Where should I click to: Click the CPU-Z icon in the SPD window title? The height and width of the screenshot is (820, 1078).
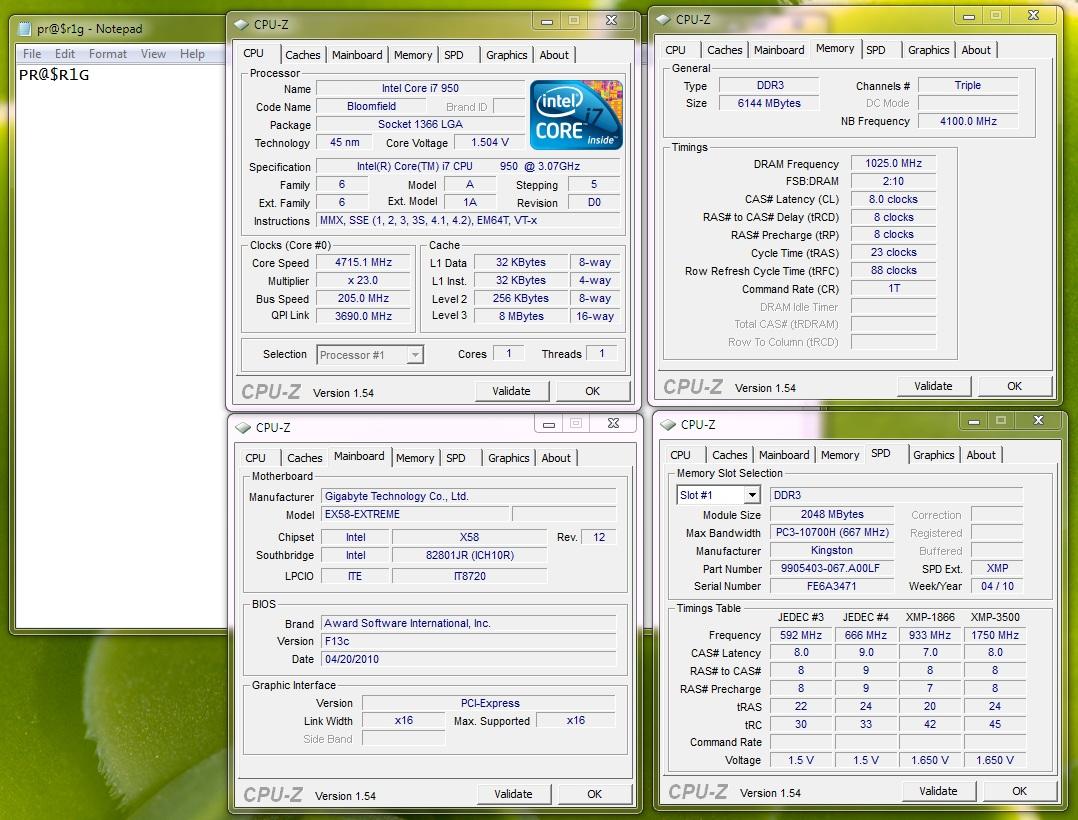pyautogui.click(x=668, y=424)
